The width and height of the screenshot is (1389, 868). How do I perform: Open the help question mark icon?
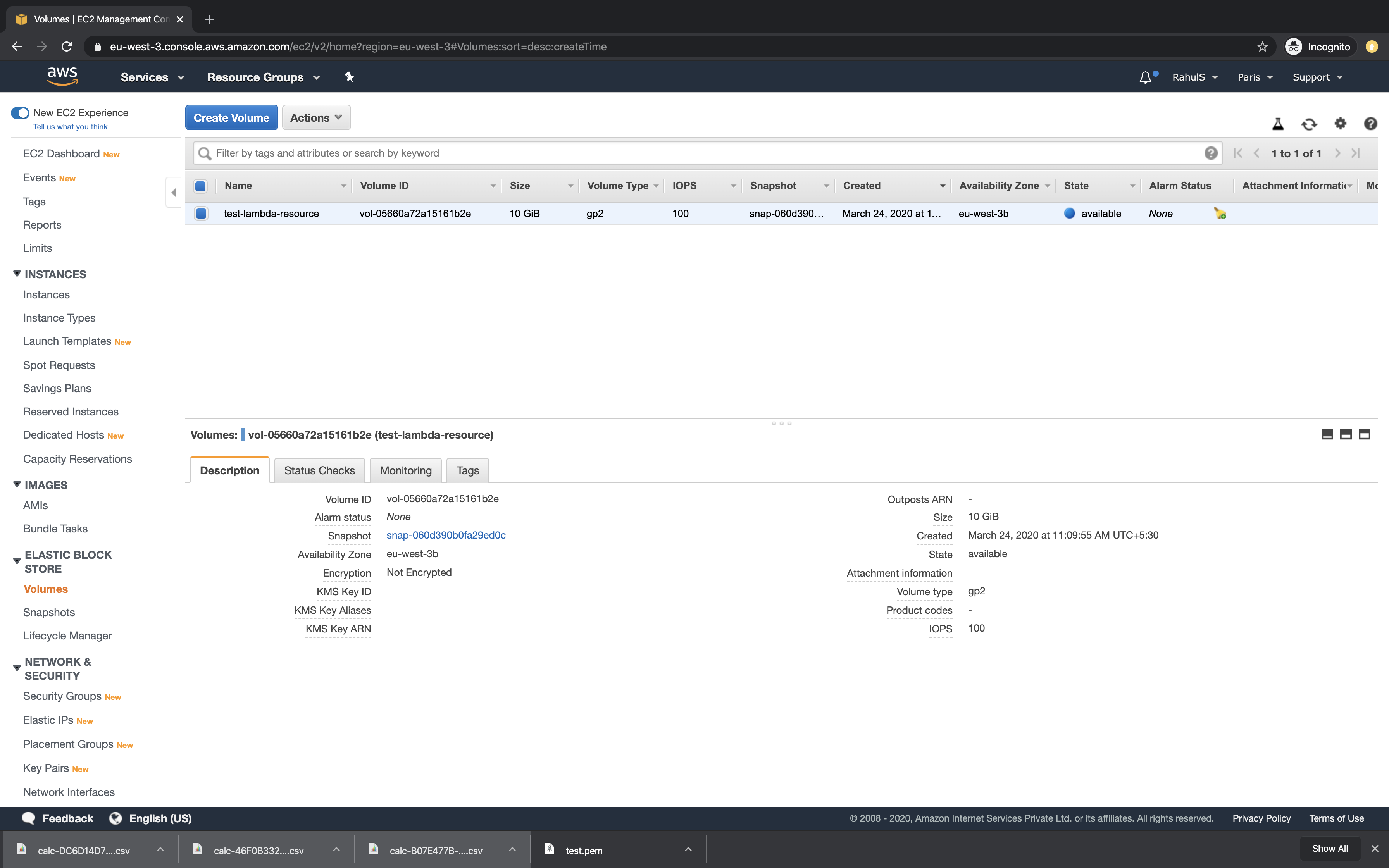(1370, 124)
